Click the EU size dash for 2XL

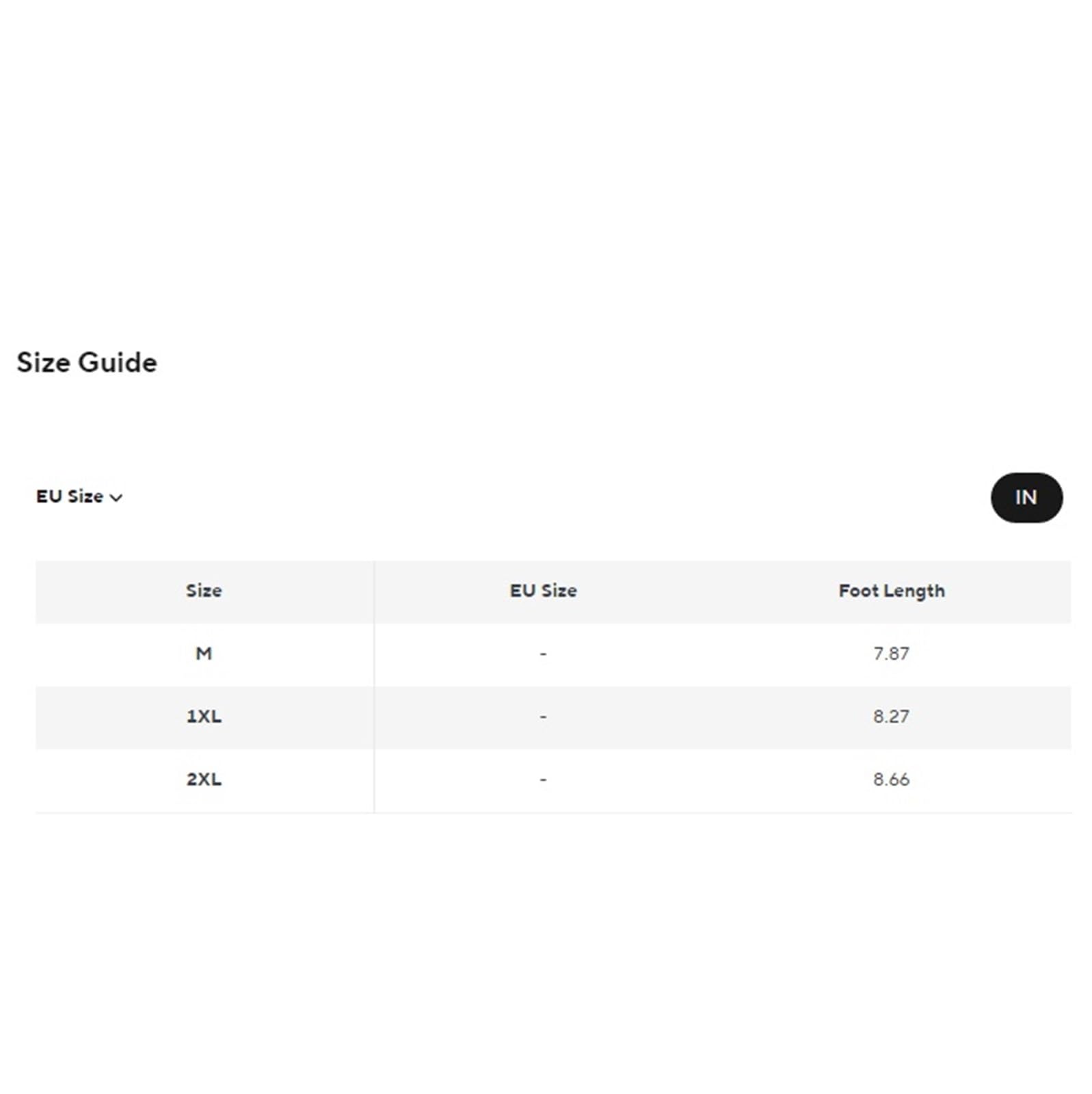543,780
